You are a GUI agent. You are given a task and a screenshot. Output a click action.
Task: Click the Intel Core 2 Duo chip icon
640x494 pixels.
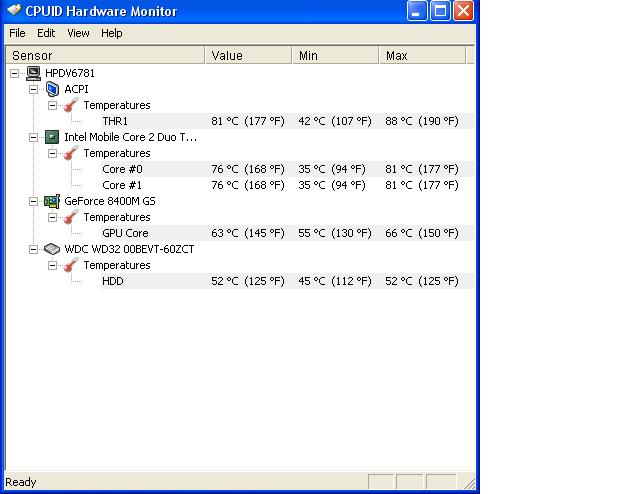tap(52, 137)
